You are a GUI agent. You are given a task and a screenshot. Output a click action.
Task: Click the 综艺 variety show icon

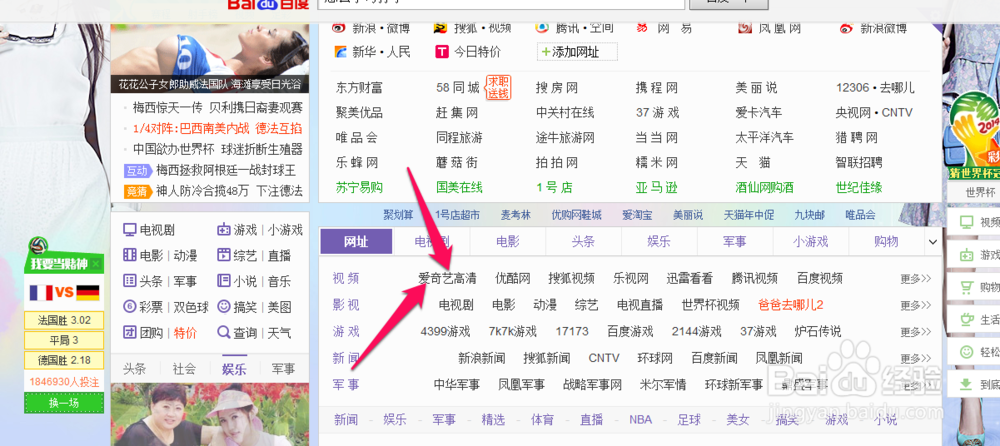[x=223, y=255]
